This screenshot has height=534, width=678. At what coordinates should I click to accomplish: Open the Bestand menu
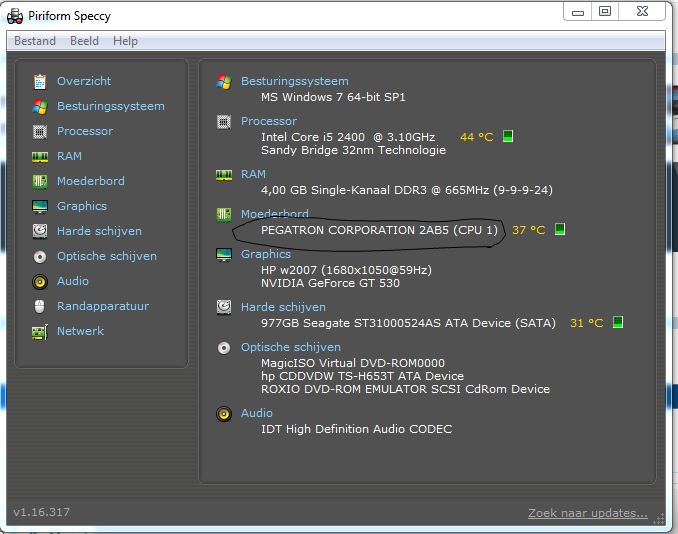click(x=35, y=41)
